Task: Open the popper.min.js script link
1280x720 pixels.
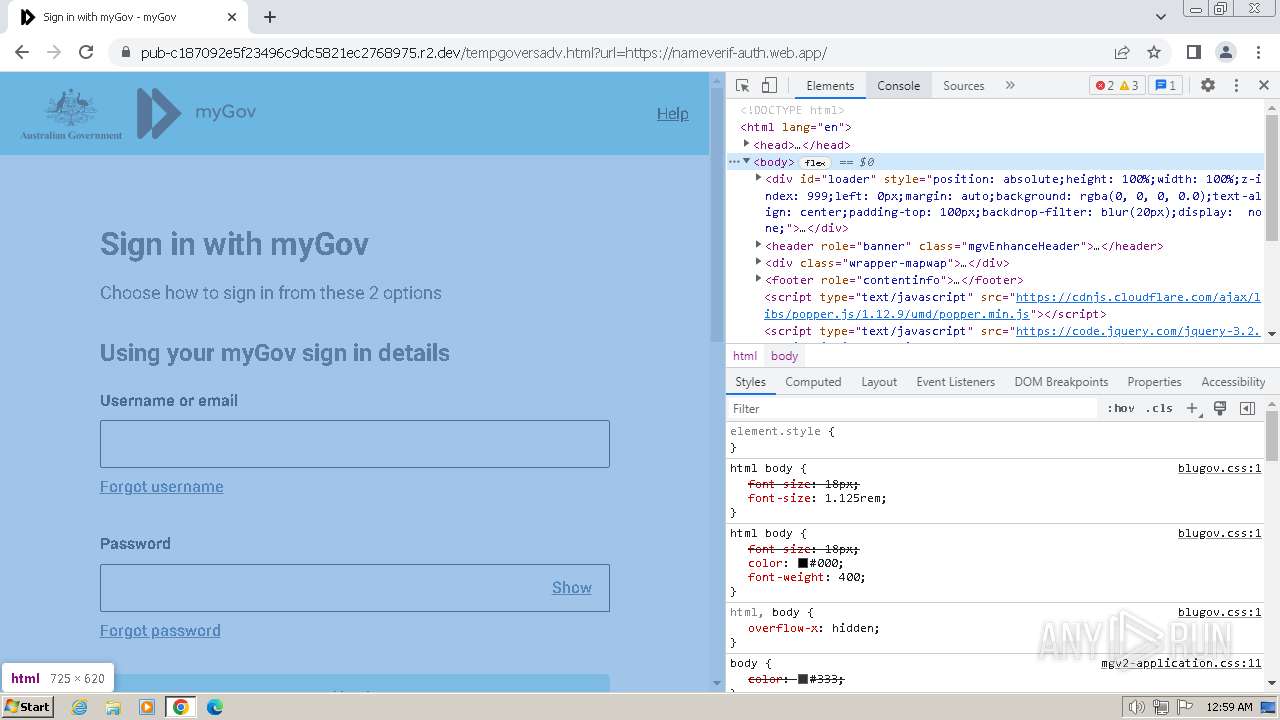Action: click(1011, 305)
